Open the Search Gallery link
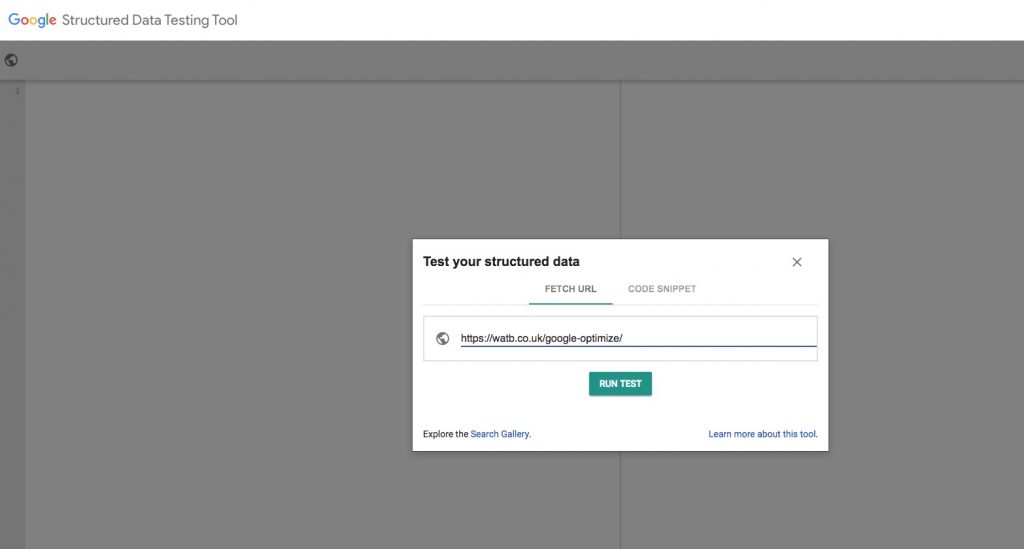 (500, 434)
